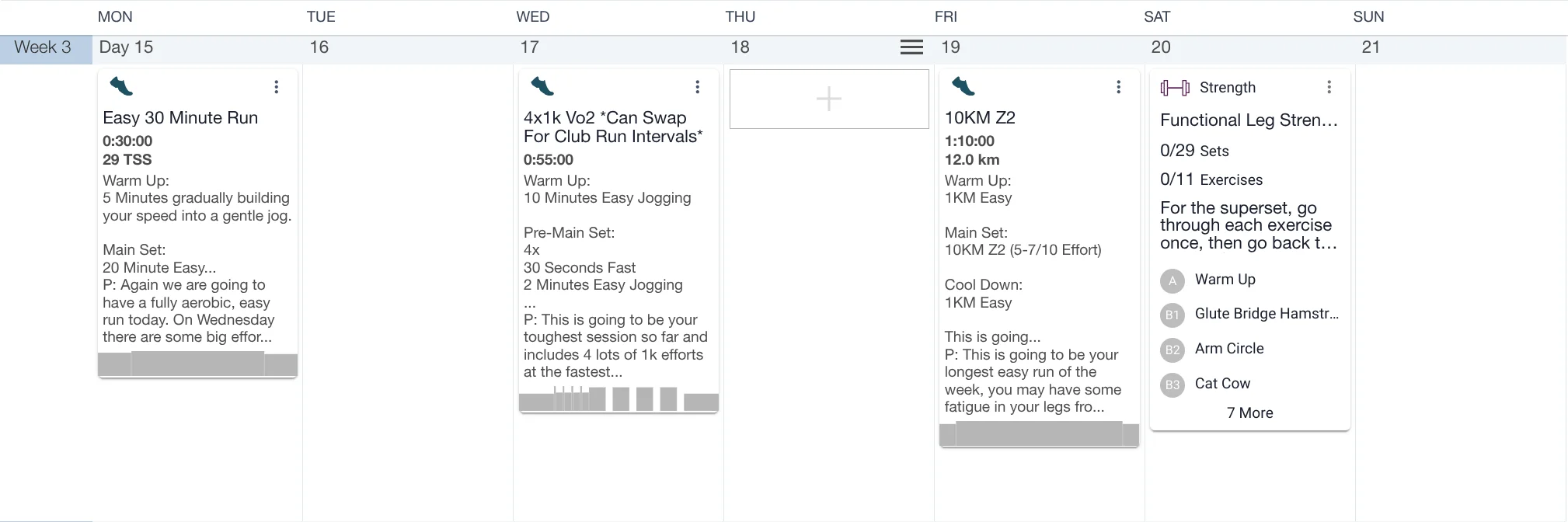Click the dumbbell Strength icon on Saturday
The height and width of the screenshot is (522, 1568).
pos(1175,88)
